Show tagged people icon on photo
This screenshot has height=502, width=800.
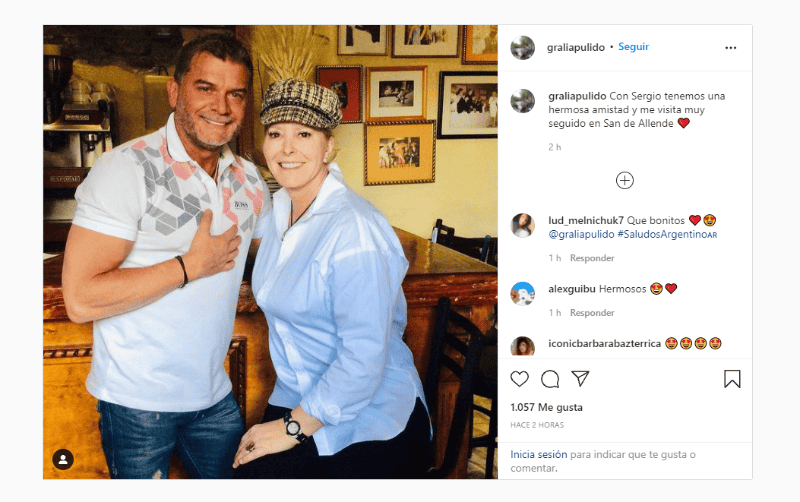click(63, 459)
